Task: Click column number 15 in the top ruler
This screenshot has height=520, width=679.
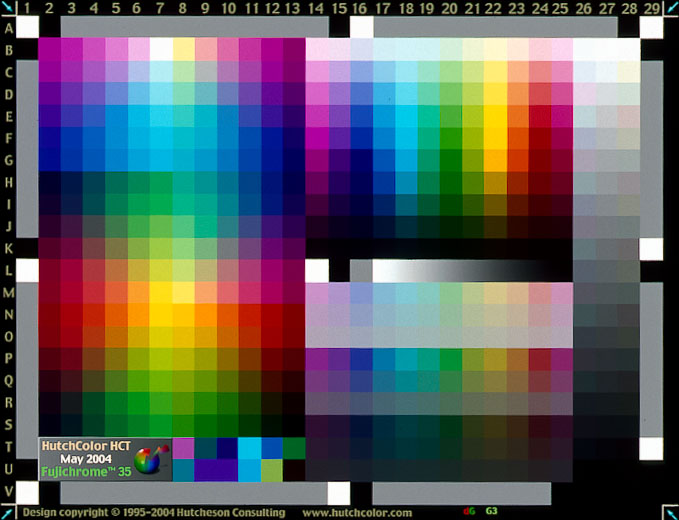Action: 339,8
